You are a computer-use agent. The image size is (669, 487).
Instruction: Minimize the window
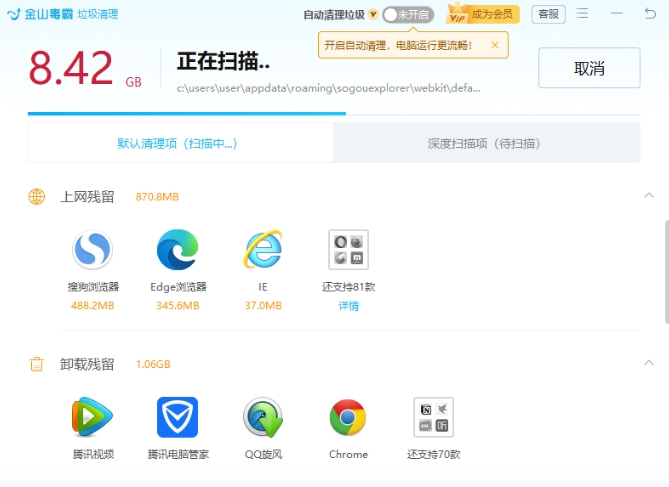pyautogui.click(x=617, y=14)
